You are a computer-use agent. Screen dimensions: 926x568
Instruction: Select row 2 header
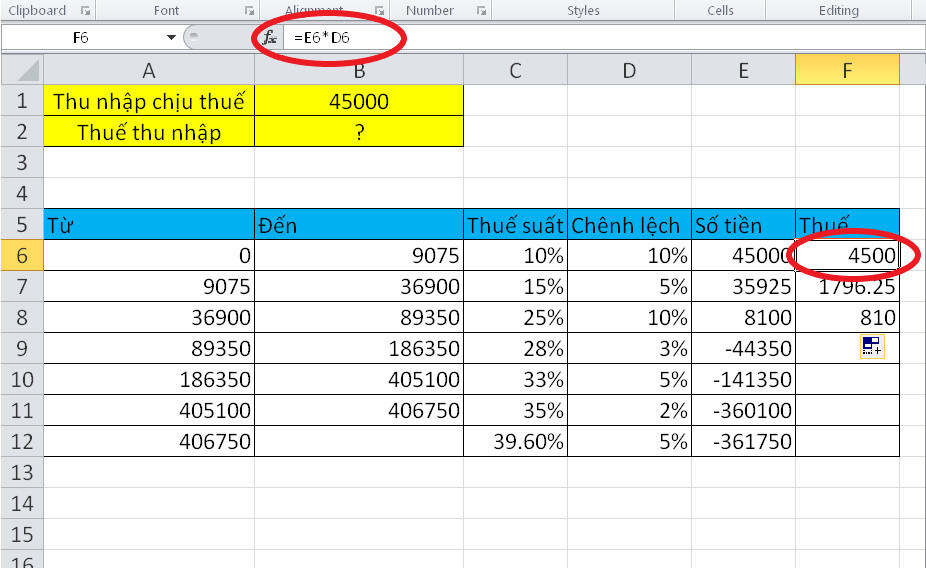(x=22, y=131)
